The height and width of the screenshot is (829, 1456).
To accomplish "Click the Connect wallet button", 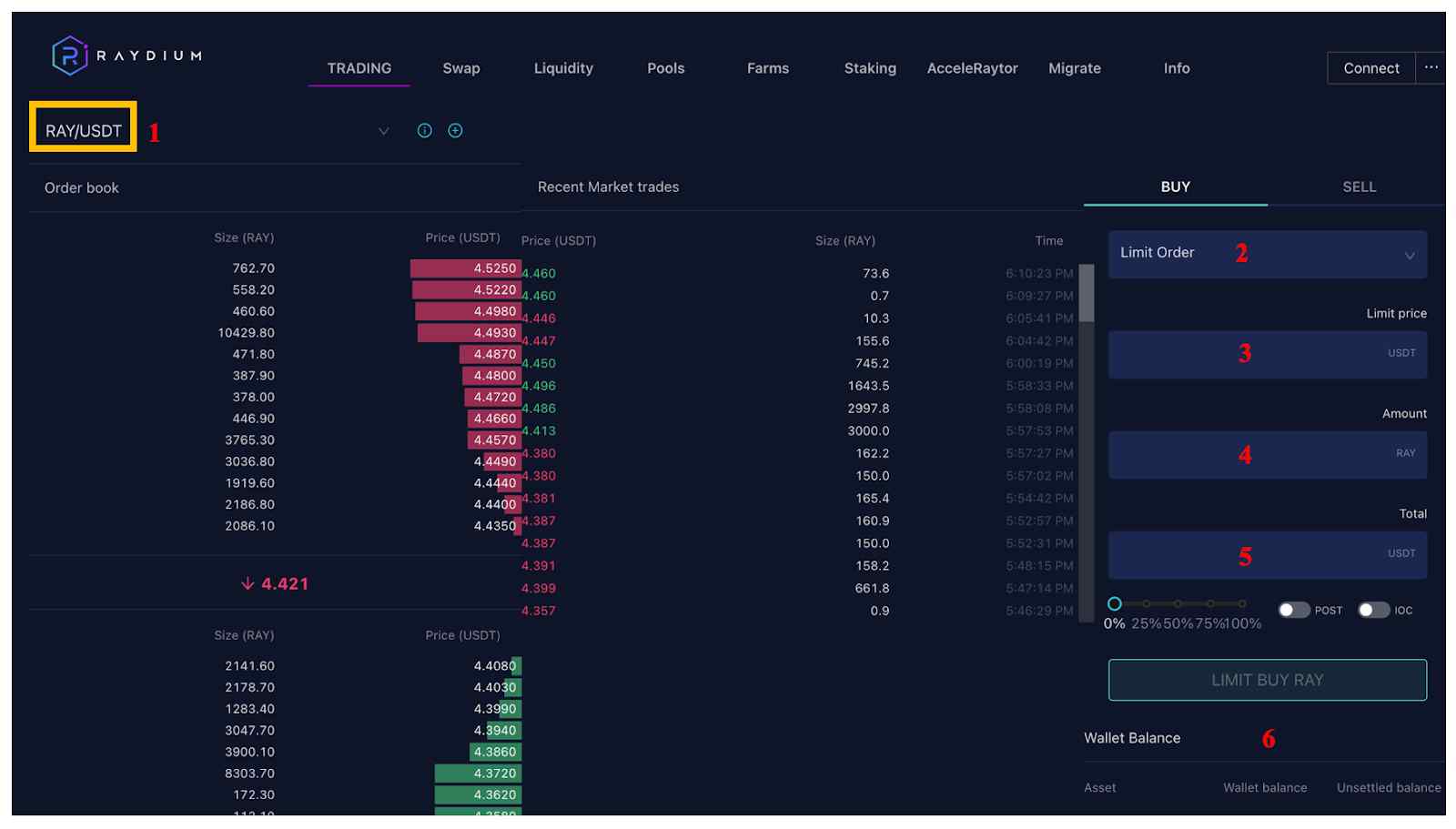I will click(x=1370, y=68).
